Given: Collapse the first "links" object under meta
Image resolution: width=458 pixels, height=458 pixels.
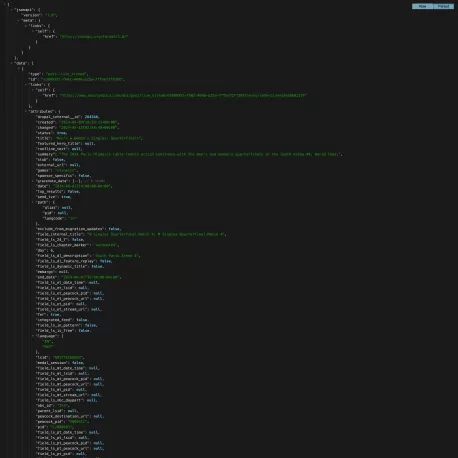Looking at the screenshot, I should click(x=26, y=26).
